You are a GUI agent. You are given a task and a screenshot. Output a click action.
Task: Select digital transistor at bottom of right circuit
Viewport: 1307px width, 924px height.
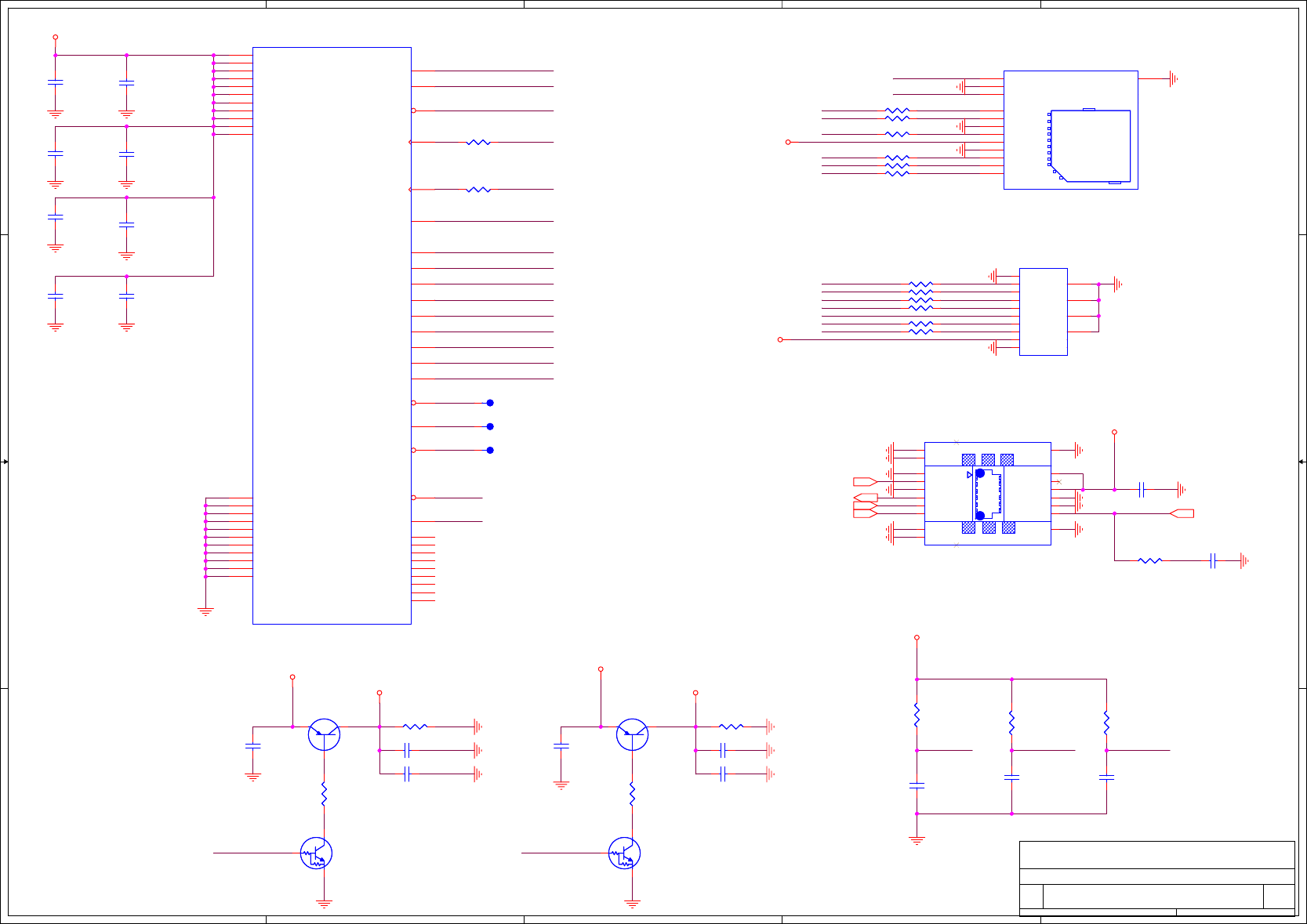(624, 853)
